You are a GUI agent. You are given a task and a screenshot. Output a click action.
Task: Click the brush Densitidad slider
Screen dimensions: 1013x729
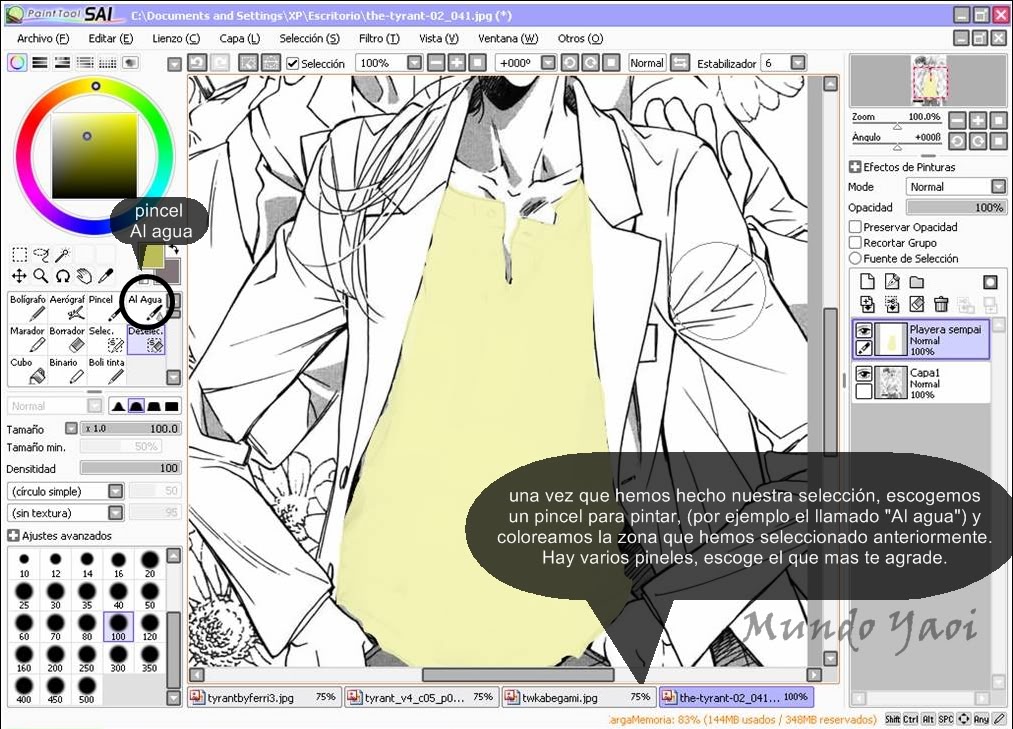coord(130,468)
